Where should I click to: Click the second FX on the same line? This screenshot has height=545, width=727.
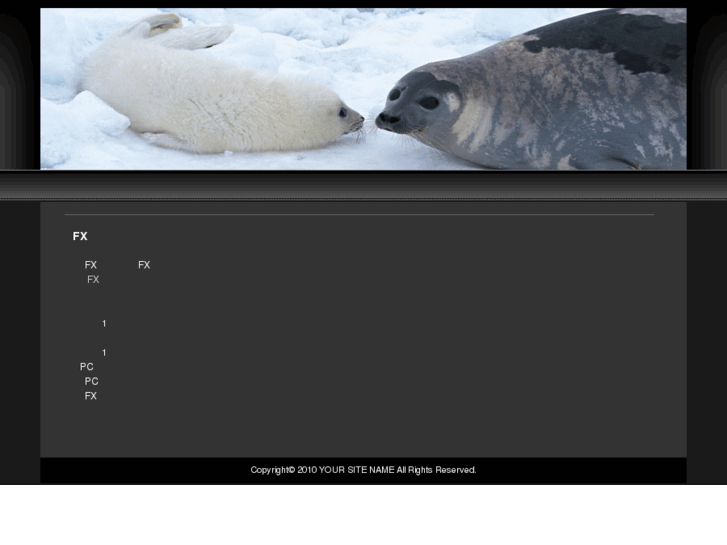144,265
